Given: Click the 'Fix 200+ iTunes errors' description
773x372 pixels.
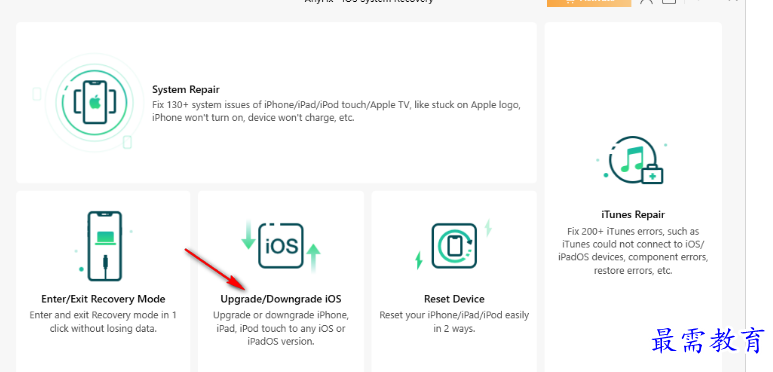Looking at the screenshot, I should [633, 251].
